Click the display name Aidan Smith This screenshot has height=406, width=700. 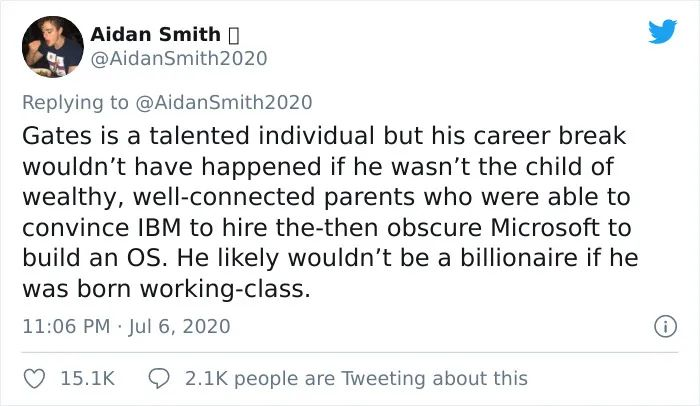[155, 34]
